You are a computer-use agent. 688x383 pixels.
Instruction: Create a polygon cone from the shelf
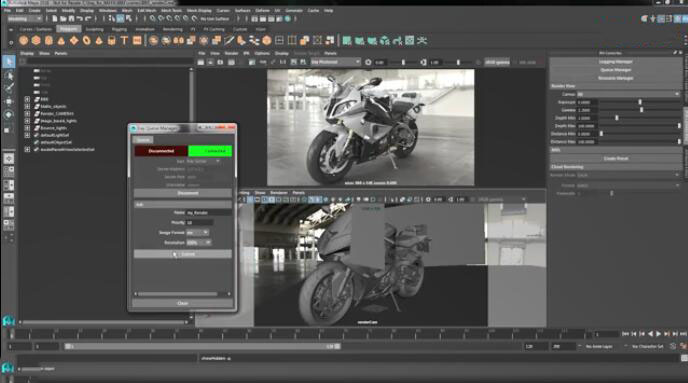coord(61,41)
